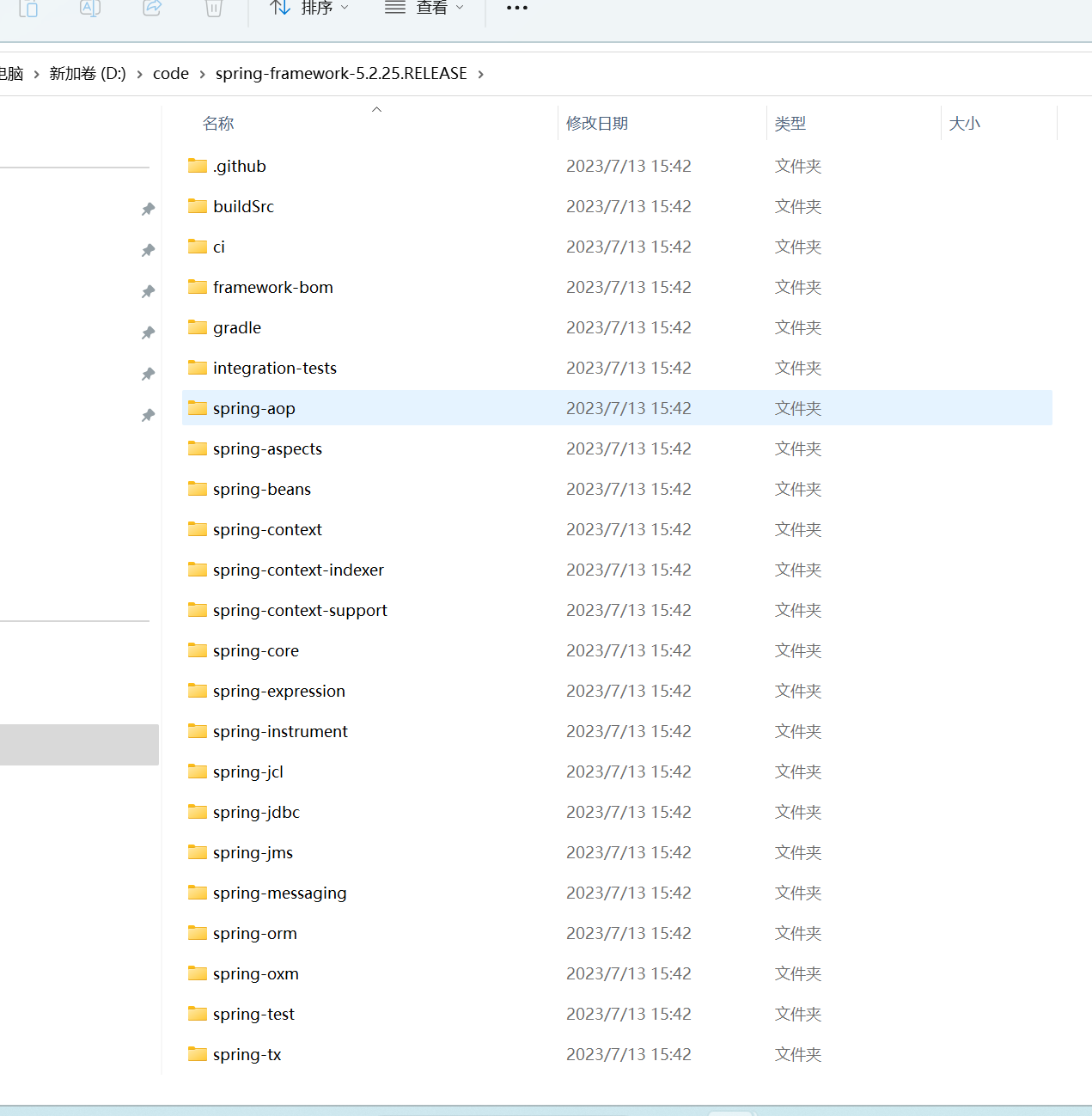Click the Delete trash can icon

(214, 8)
